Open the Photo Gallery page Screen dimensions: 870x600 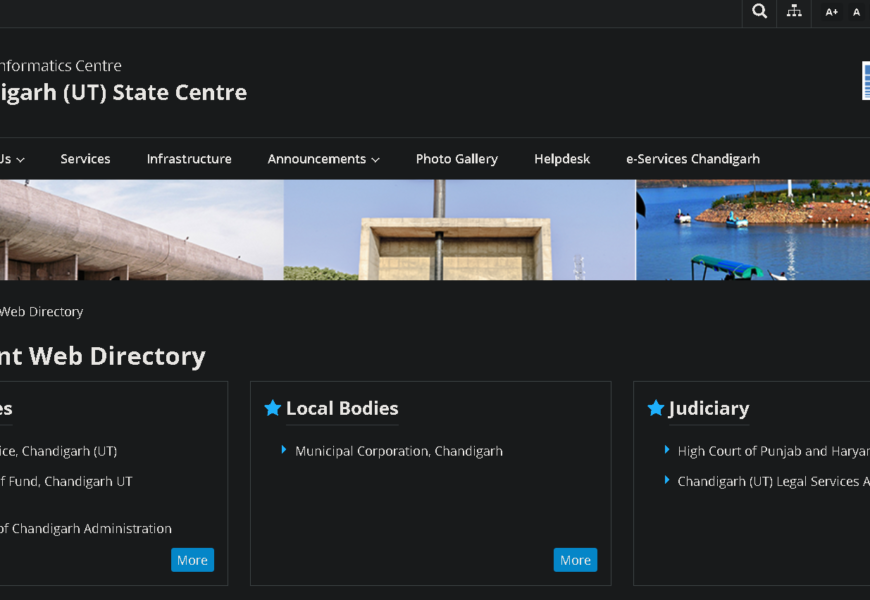456,159
